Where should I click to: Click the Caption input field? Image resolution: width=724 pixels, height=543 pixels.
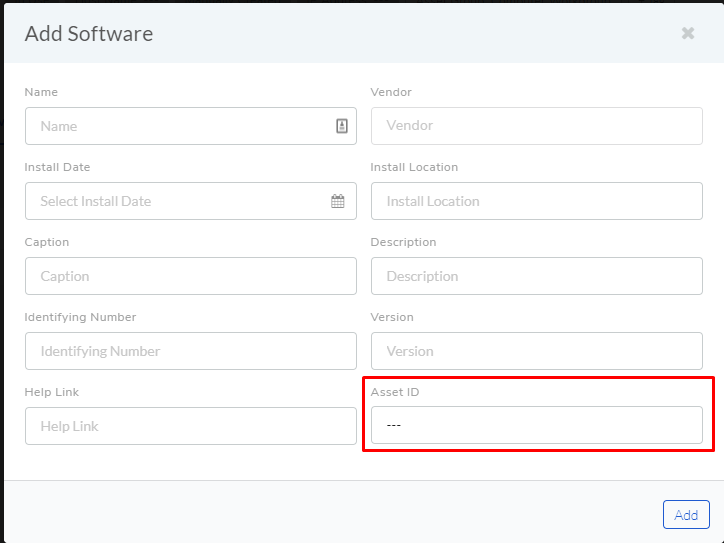click(x=191, y=276)
